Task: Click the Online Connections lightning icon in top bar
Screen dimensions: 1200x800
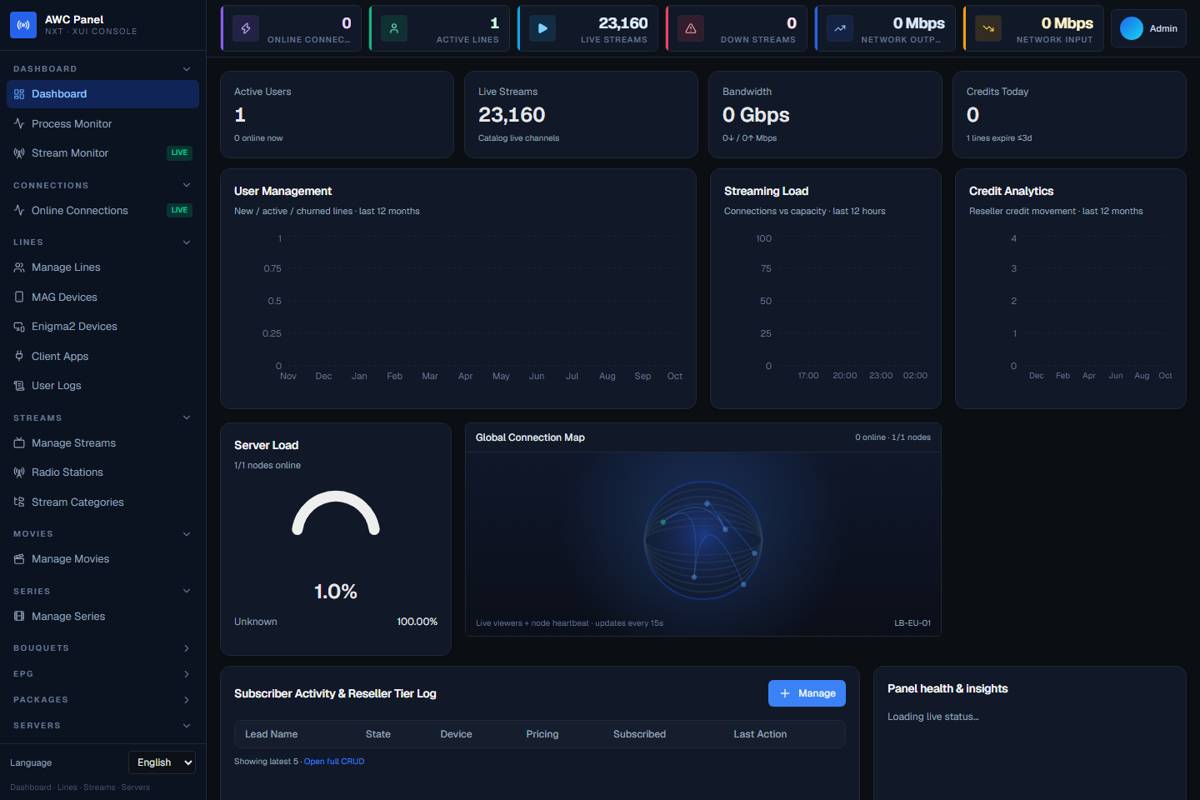Action: pos(246,28)
